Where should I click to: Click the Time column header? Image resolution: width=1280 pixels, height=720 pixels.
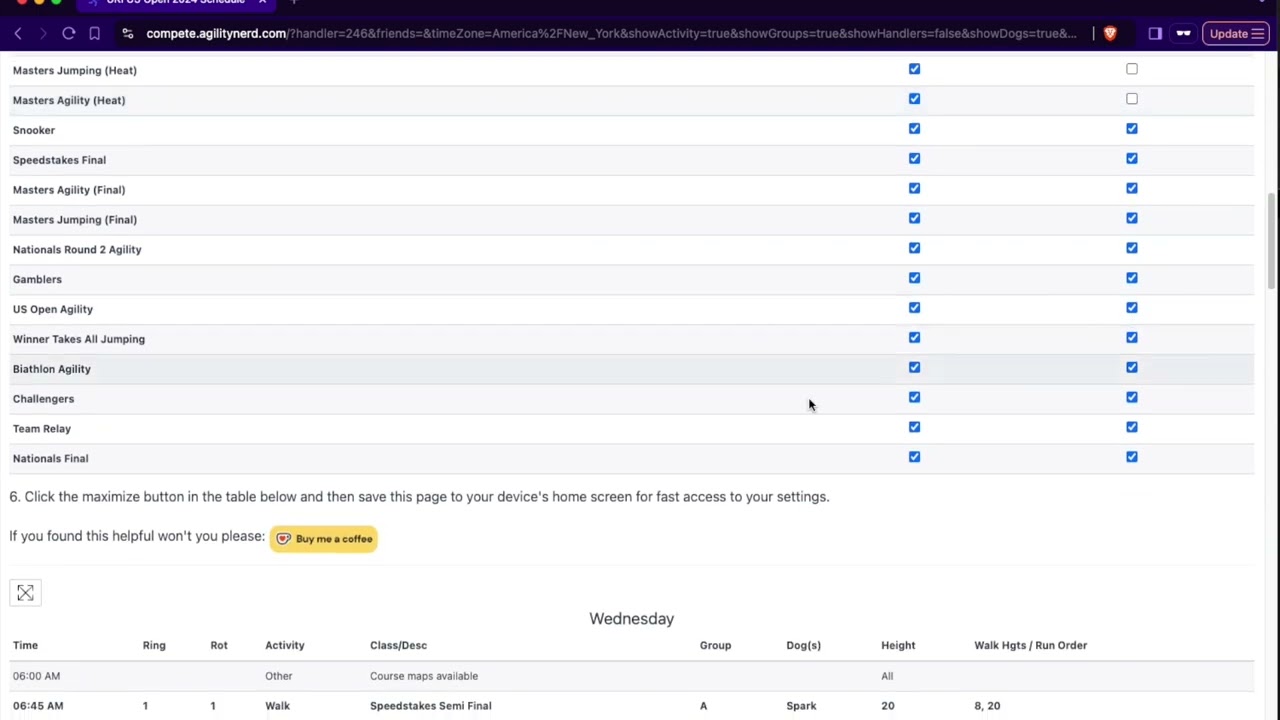click(25, 646)
